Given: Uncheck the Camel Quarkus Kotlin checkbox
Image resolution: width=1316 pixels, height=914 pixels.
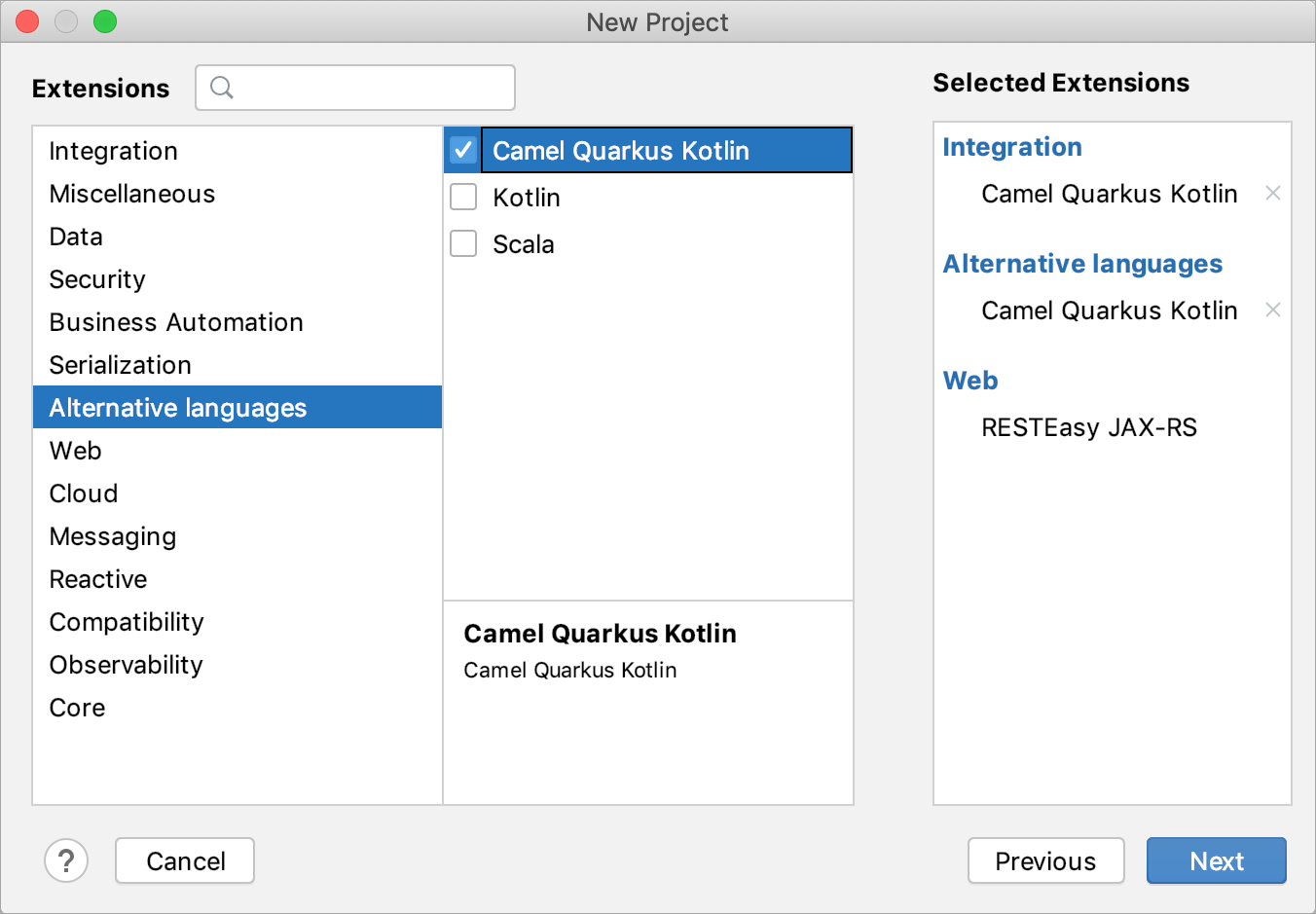Looking at the screenshot, I should pos(463,150).
